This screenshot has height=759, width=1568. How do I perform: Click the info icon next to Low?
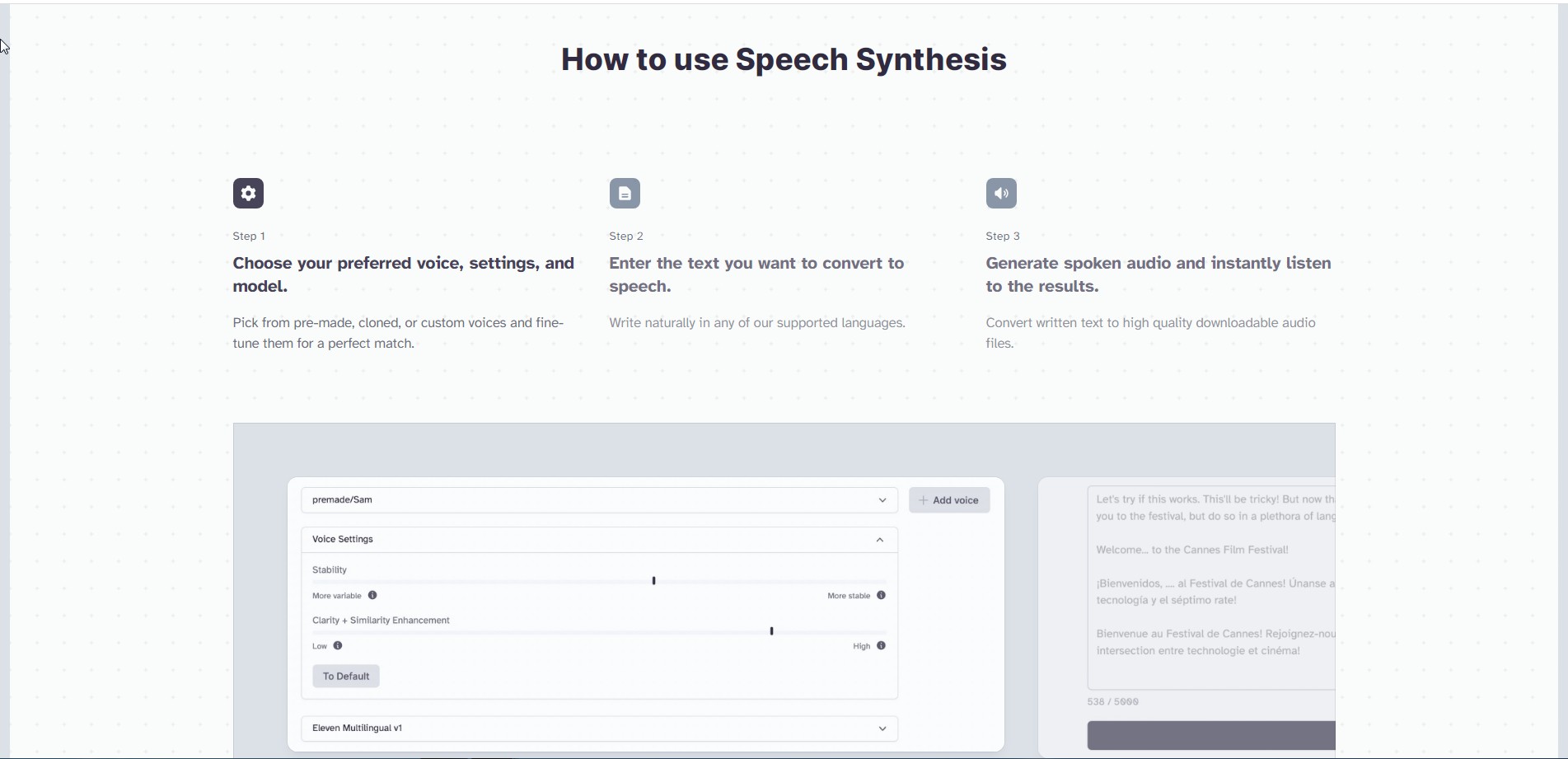(338, 645)
